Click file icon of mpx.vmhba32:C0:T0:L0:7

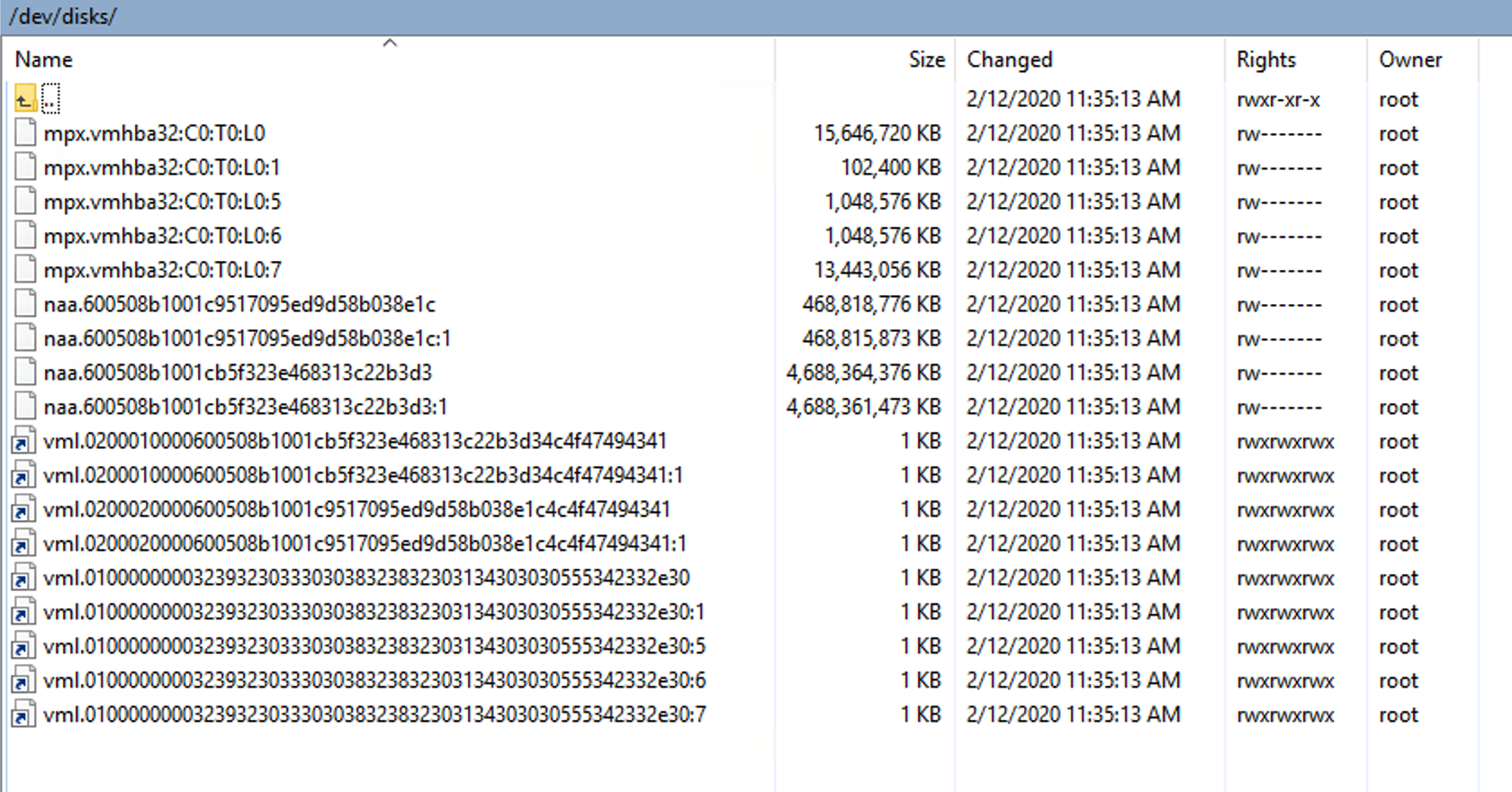[25, 270]
